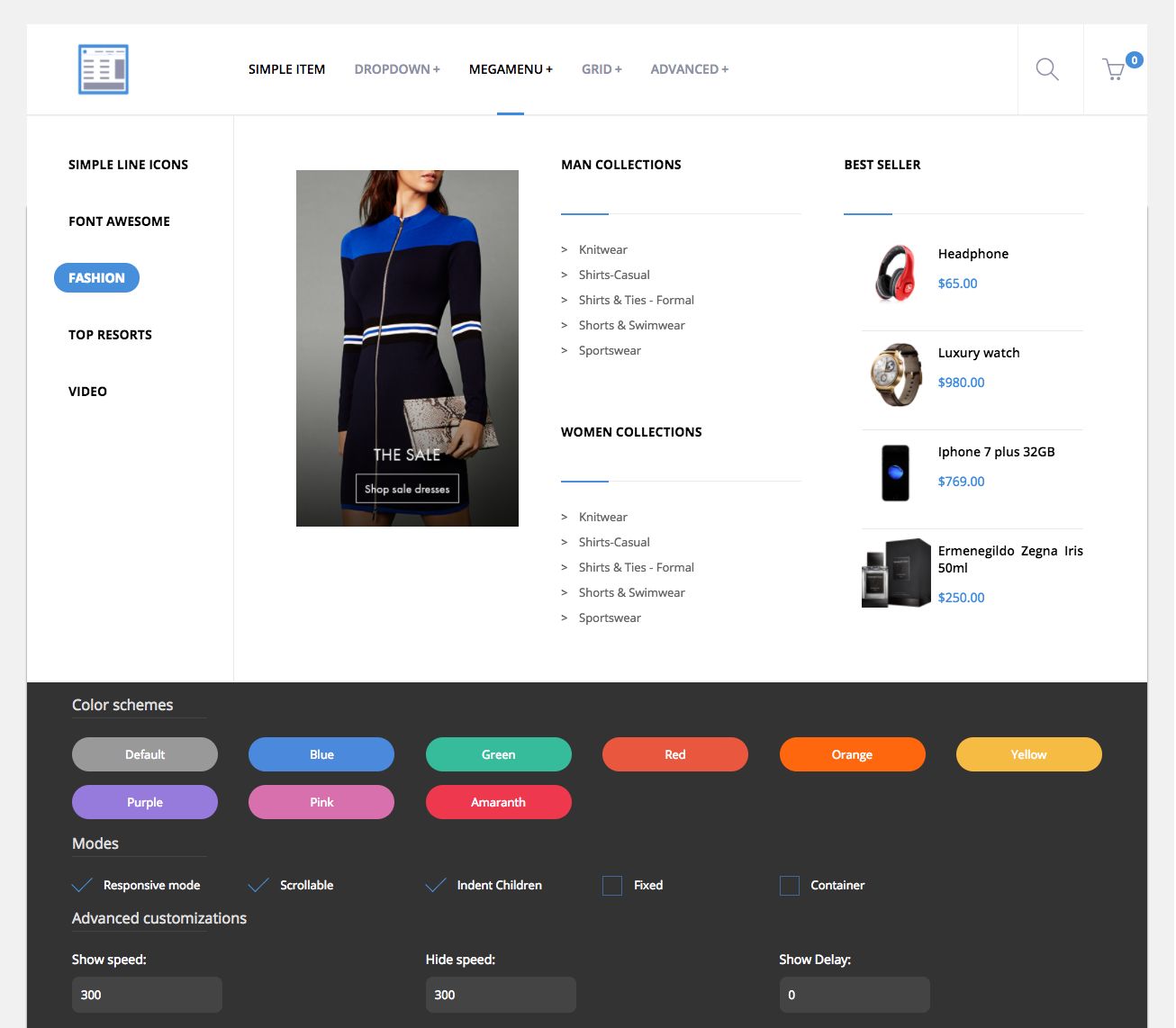Select the FASHION tab
The width and height of the screenshot is (1176, 1028).
[96, 278]
